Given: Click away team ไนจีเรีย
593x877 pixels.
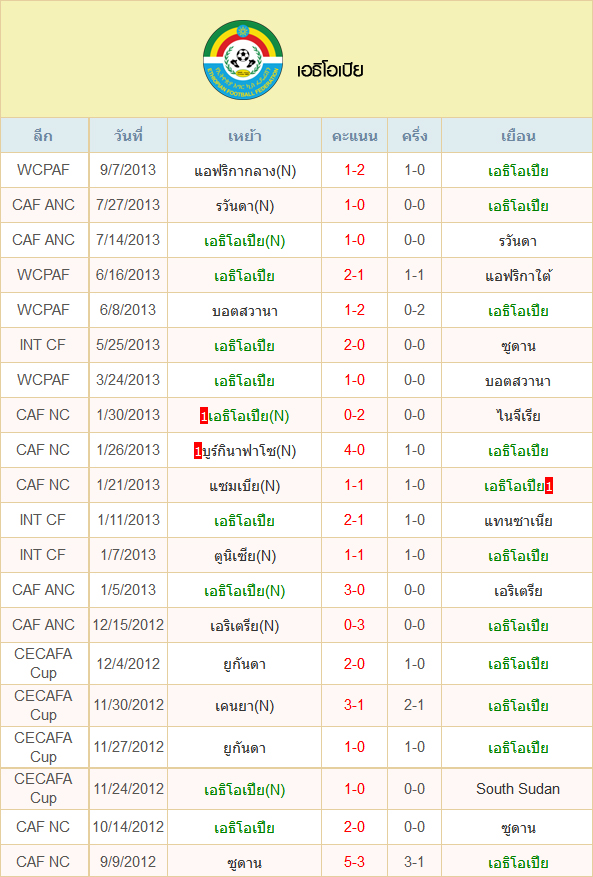Looking at the screenshot, I should [518, 416].
